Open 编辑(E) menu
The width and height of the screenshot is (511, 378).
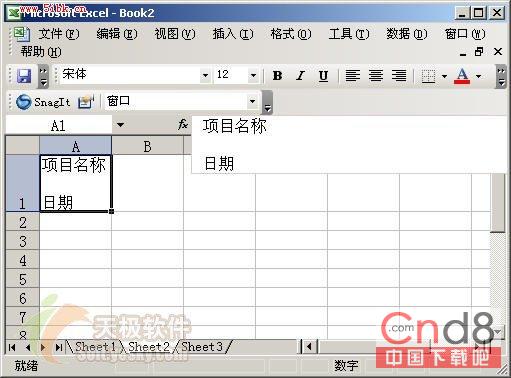click(x=117, y=34)
